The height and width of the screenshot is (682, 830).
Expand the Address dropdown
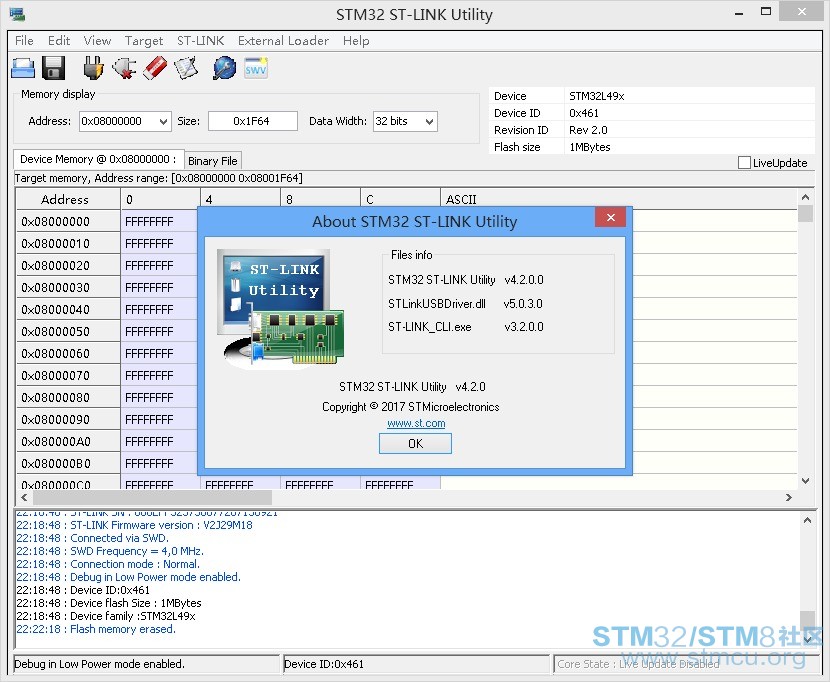click(164, 121)
